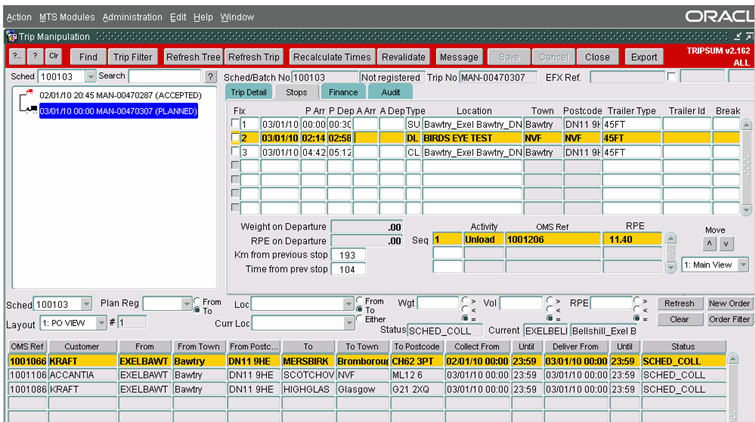Select trip MAN-00470287 (ACCEPTED) in tree

120,95
